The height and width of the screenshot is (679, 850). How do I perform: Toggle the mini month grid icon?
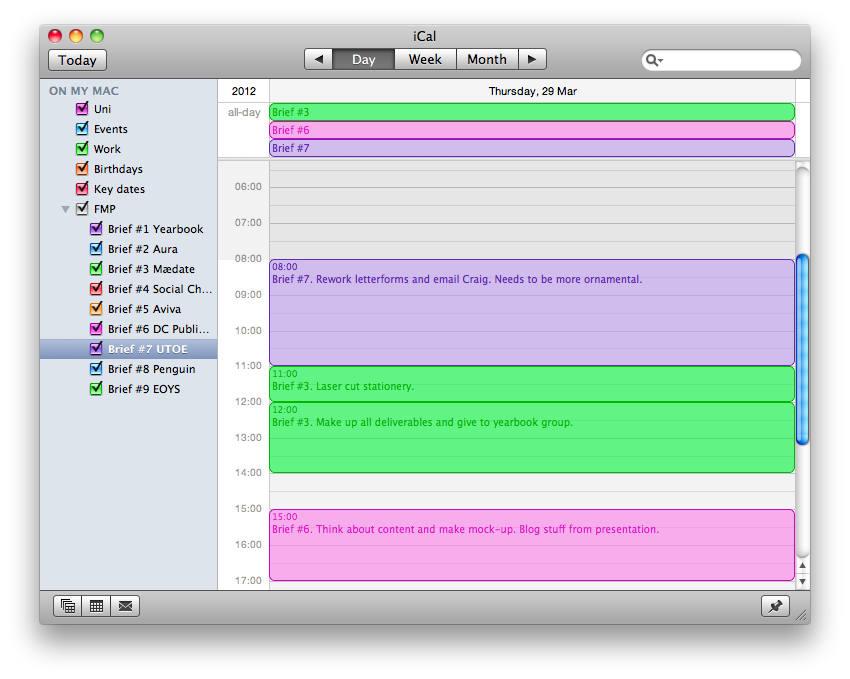point(96,606)
